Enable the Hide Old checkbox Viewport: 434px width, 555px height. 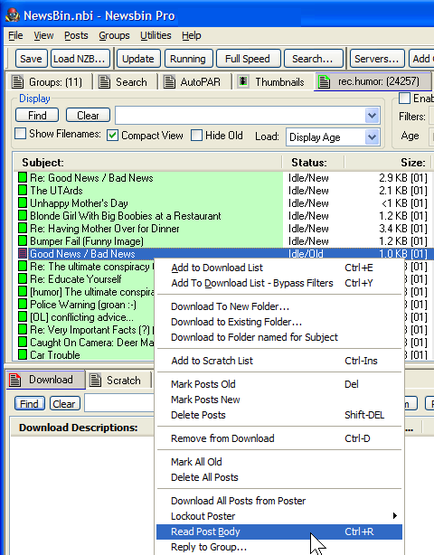[x=196, y=135]
